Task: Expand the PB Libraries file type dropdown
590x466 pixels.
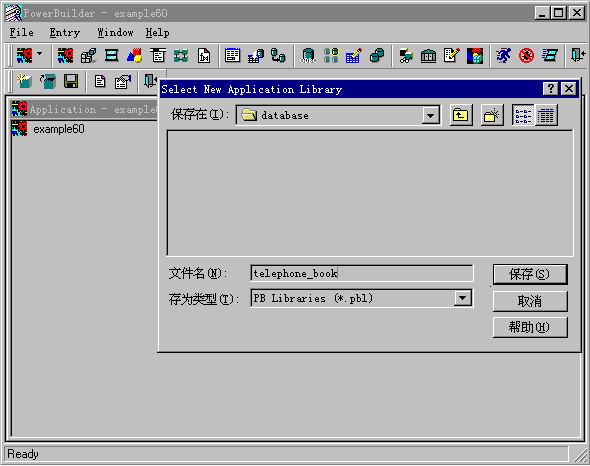Action: (x=462, y=298)
